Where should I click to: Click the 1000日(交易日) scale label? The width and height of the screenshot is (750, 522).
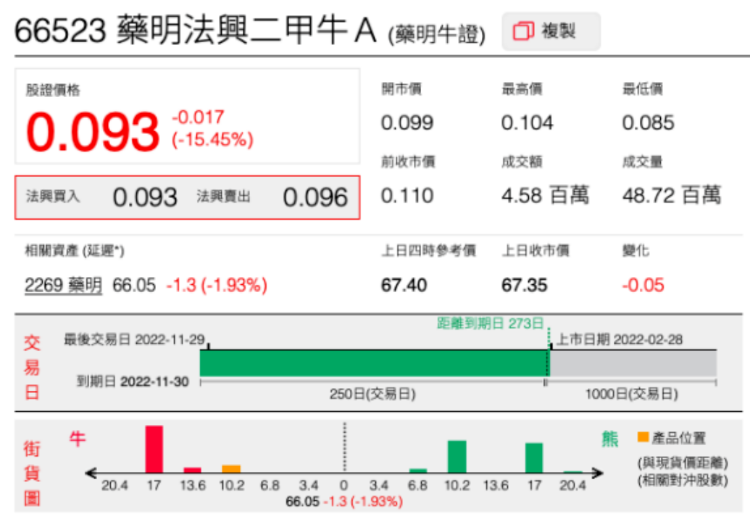point(631,394)
